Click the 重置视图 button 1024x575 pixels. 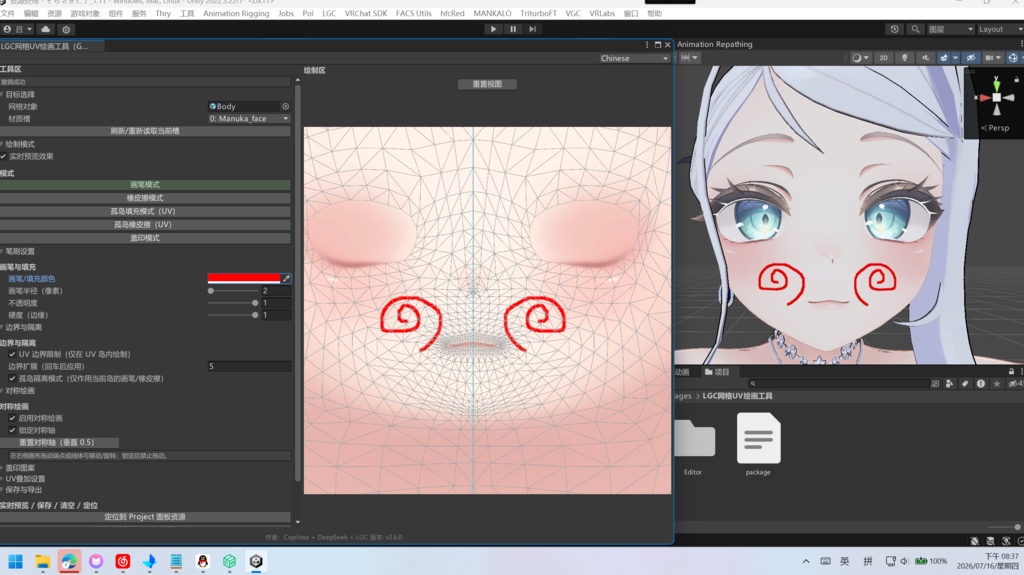[487, 84]
